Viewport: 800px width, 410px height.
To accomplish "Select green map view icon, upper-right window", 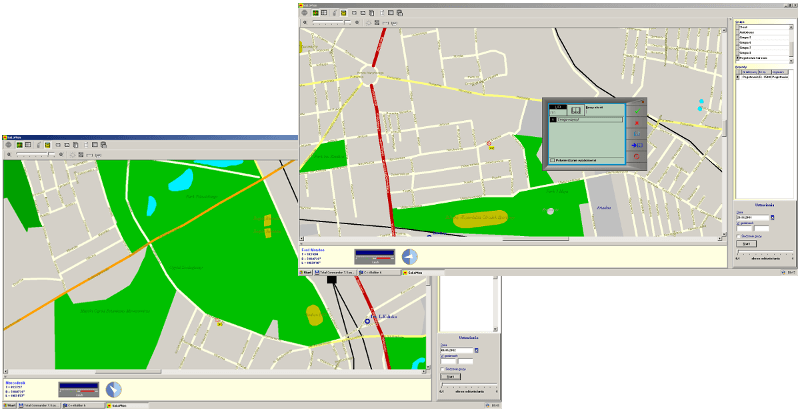I will point(315,13).
